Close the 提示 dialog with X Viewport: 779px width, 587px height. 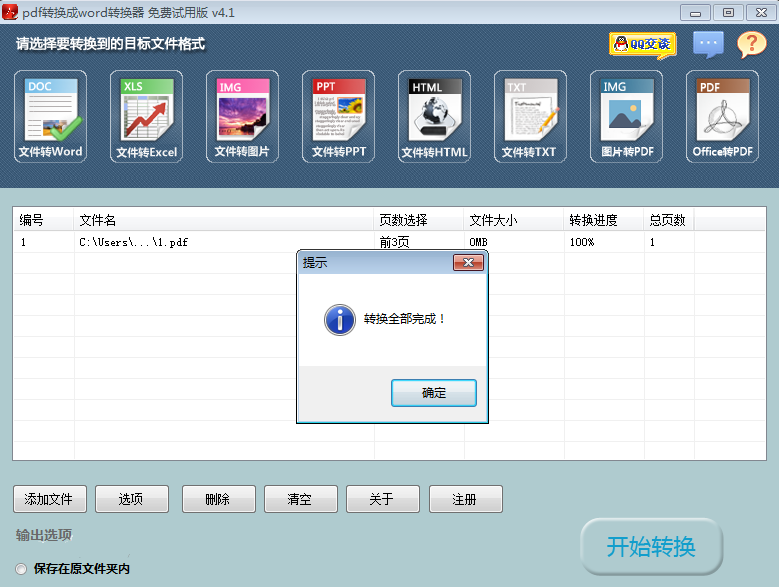click(468, 262)
